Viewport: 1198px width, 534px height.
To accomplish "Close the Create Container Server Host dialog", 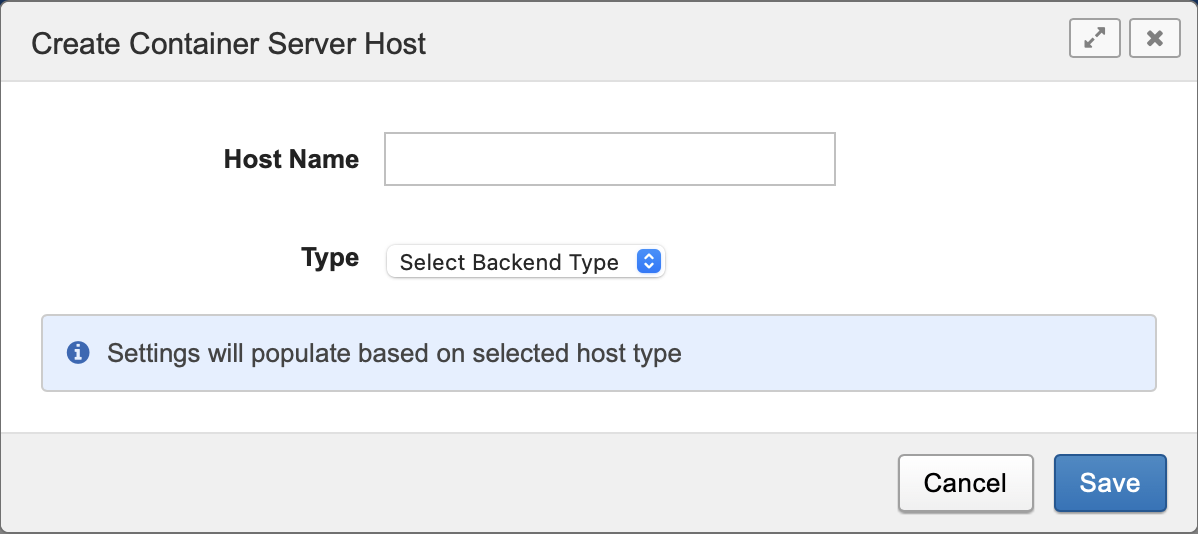I will point(1154,39).
